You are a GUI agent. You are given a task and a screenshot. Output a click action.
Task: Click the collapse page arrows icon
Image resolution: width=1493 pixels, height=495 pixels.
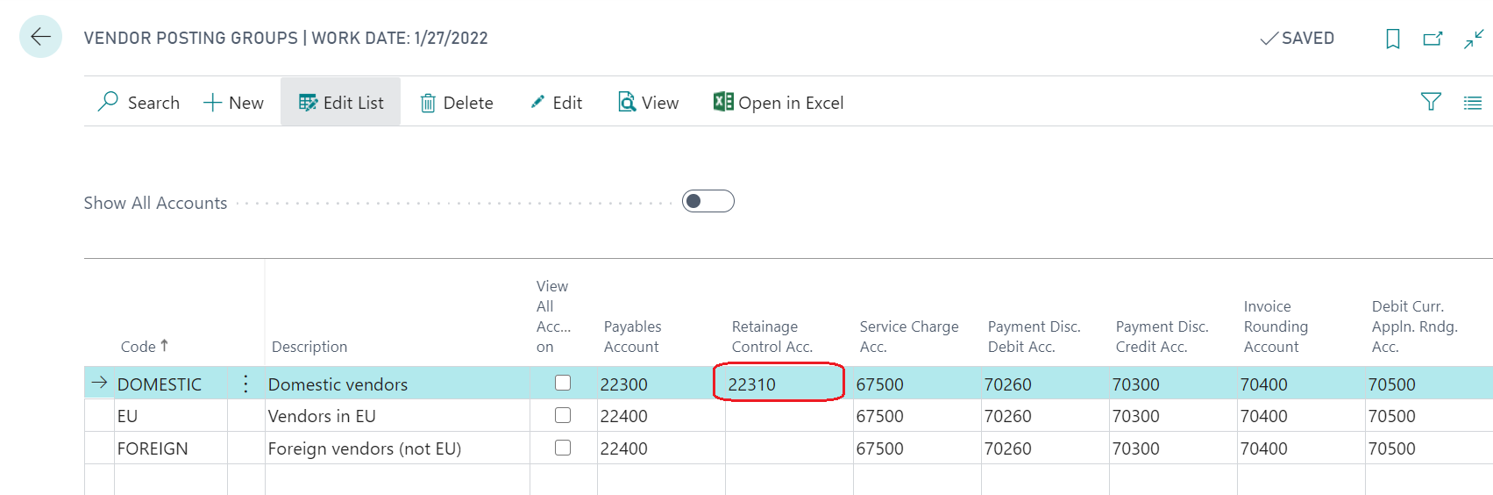[1473, 39]
